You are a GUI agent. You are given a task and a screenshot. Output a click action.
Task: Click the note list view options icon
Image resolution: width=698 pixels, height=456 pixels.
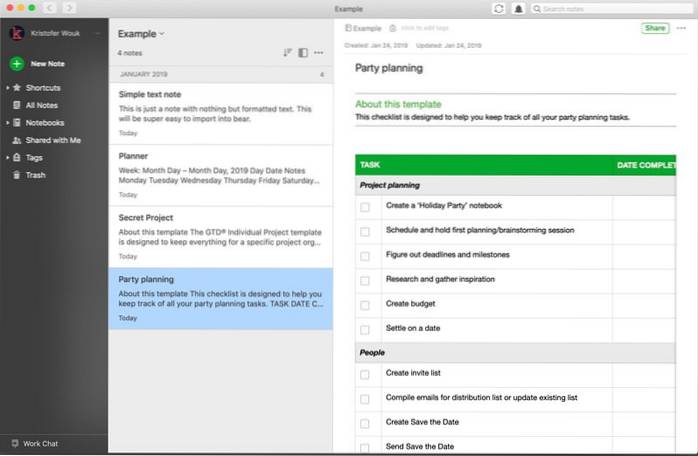pos(303,52)
